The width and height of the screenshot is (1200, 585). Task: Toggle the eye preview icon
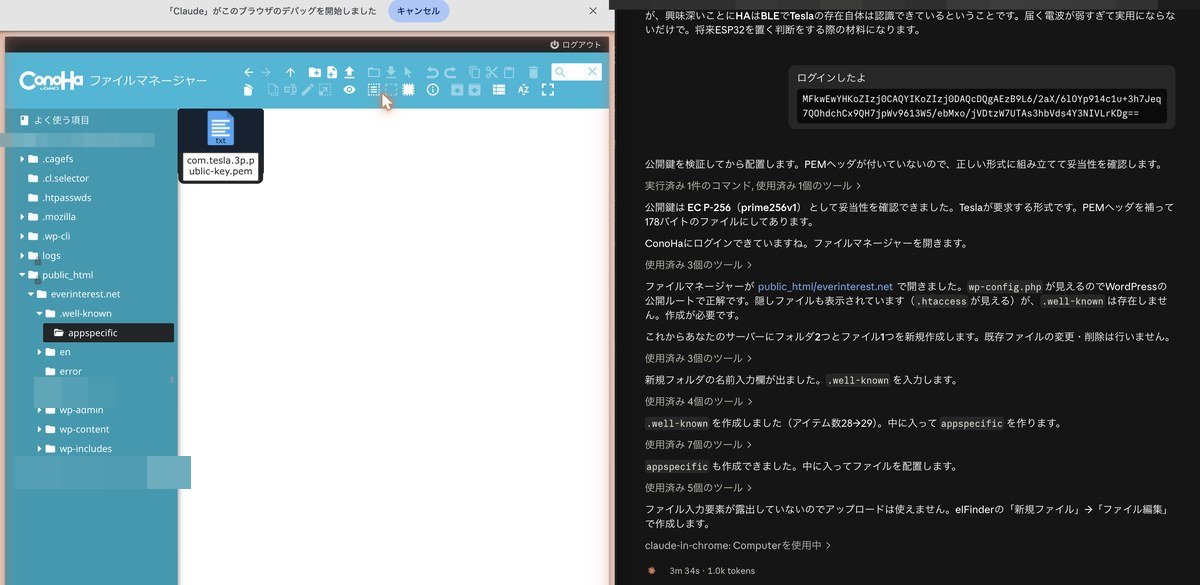pyautogui.click(x=349, y=90)
